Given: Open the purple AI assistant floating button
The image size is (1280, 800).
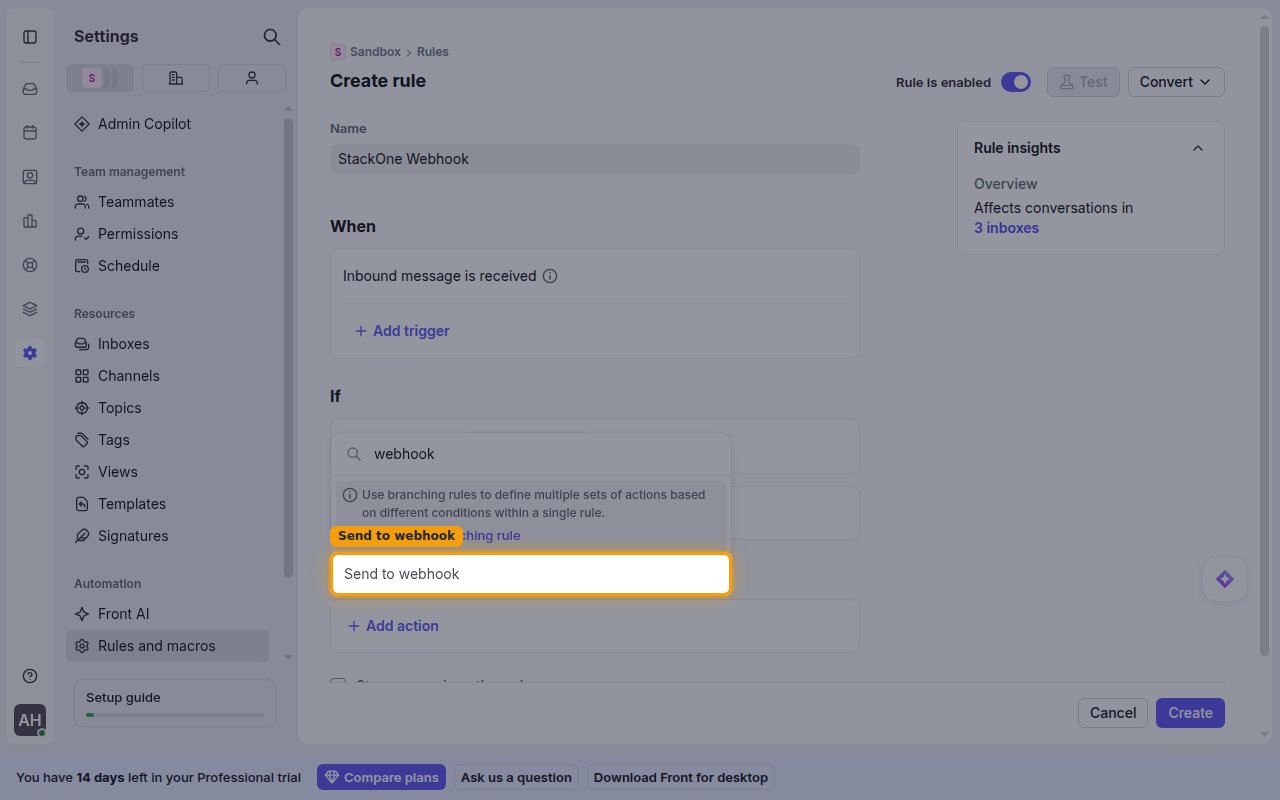Looking at the screenshot, I should point(1225,579).
